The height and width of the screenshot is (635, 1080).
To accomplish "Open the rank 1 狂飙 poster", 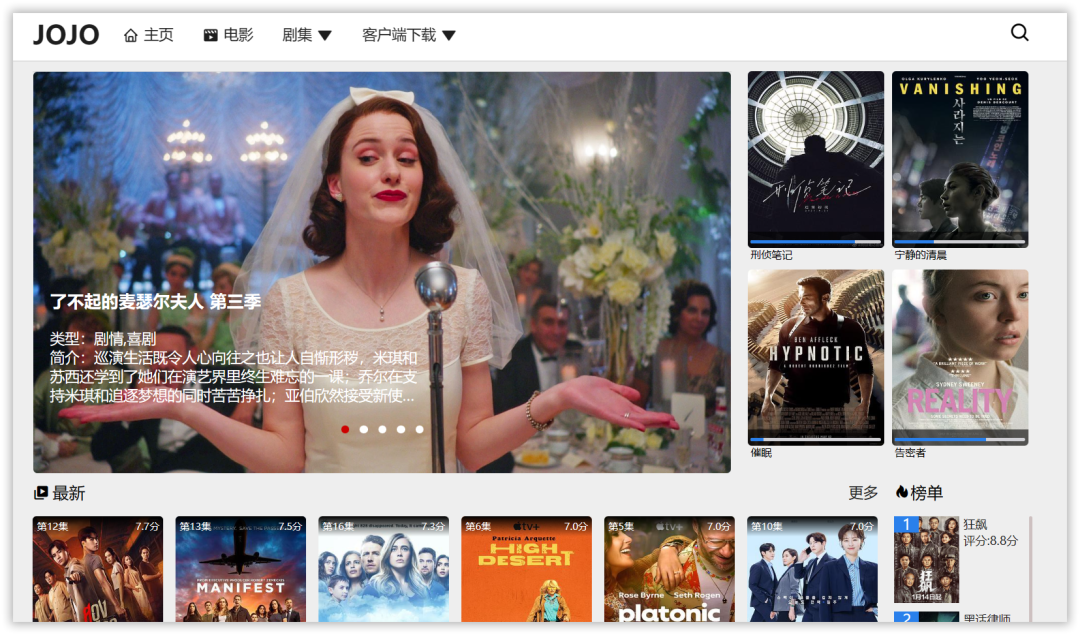I will point(926,560).
